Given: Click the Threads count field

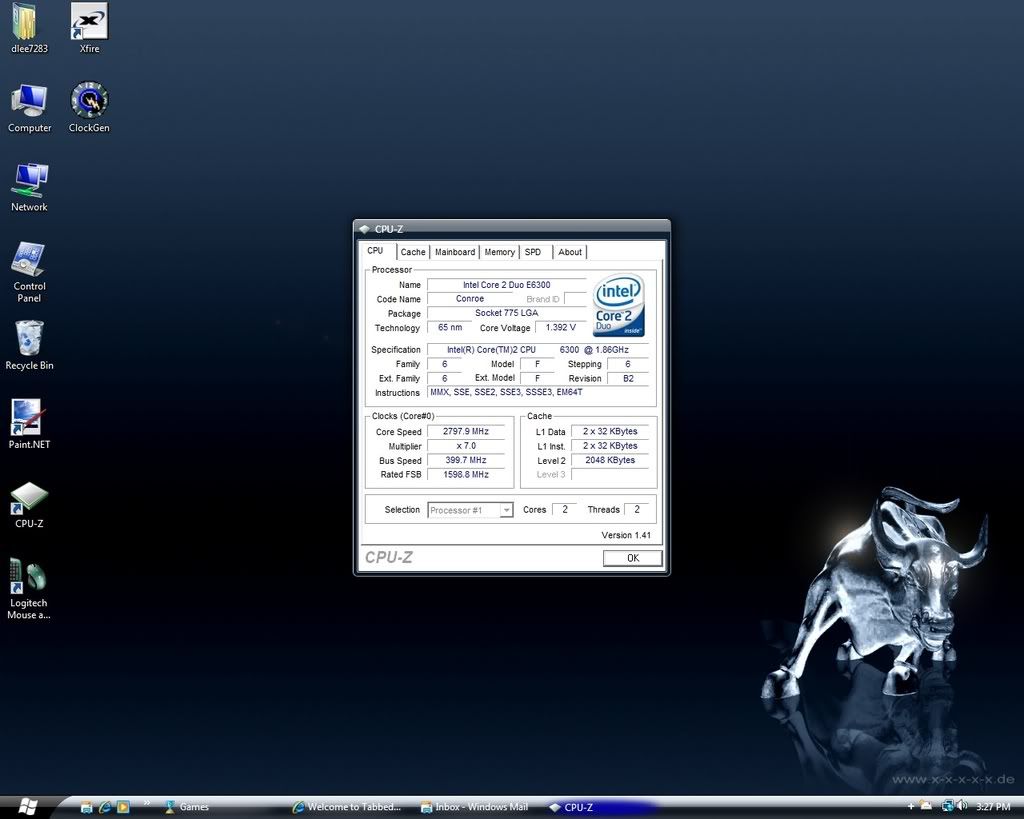Looking at the screenshot, I should pyautogui.click(x=637, y=509).
